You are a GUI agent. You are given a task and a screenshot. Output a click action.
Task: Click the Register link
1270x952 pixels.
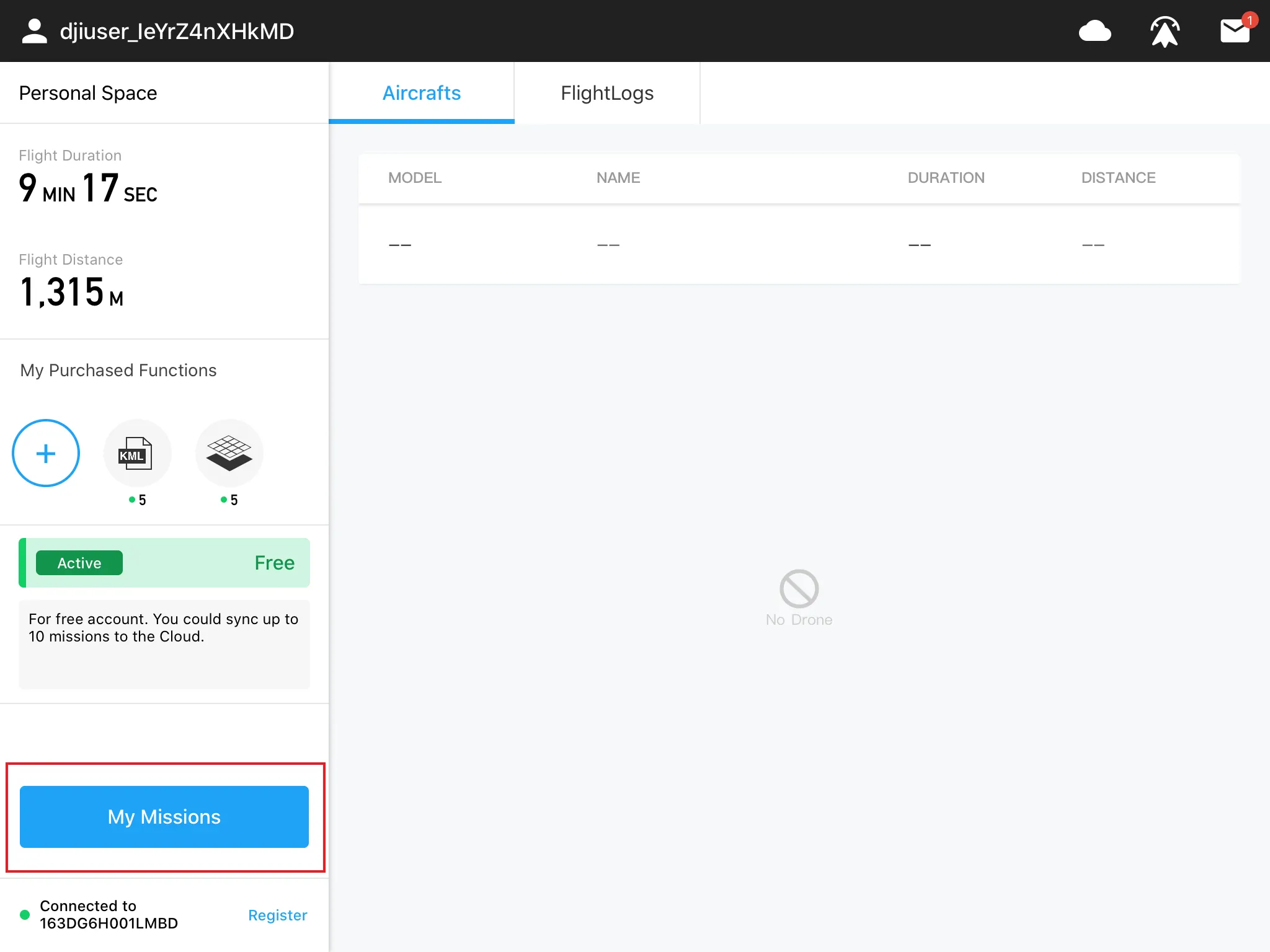pyautogui.click(x=277, y=915)
